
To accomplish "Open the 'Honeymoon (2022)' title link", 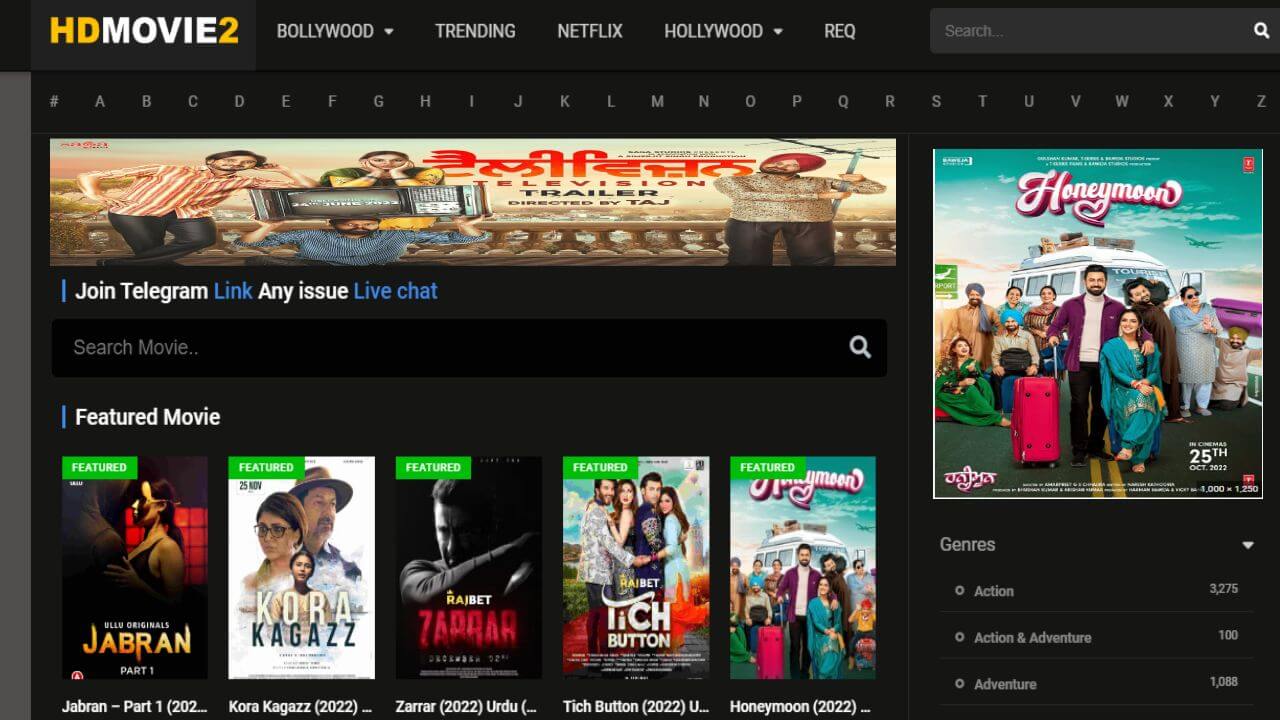I will click(801, 706).
